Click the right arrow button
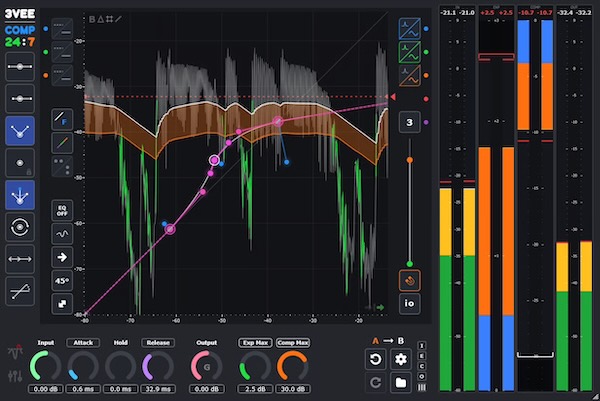This screenshot has width=600, height=401. [62, 257]
